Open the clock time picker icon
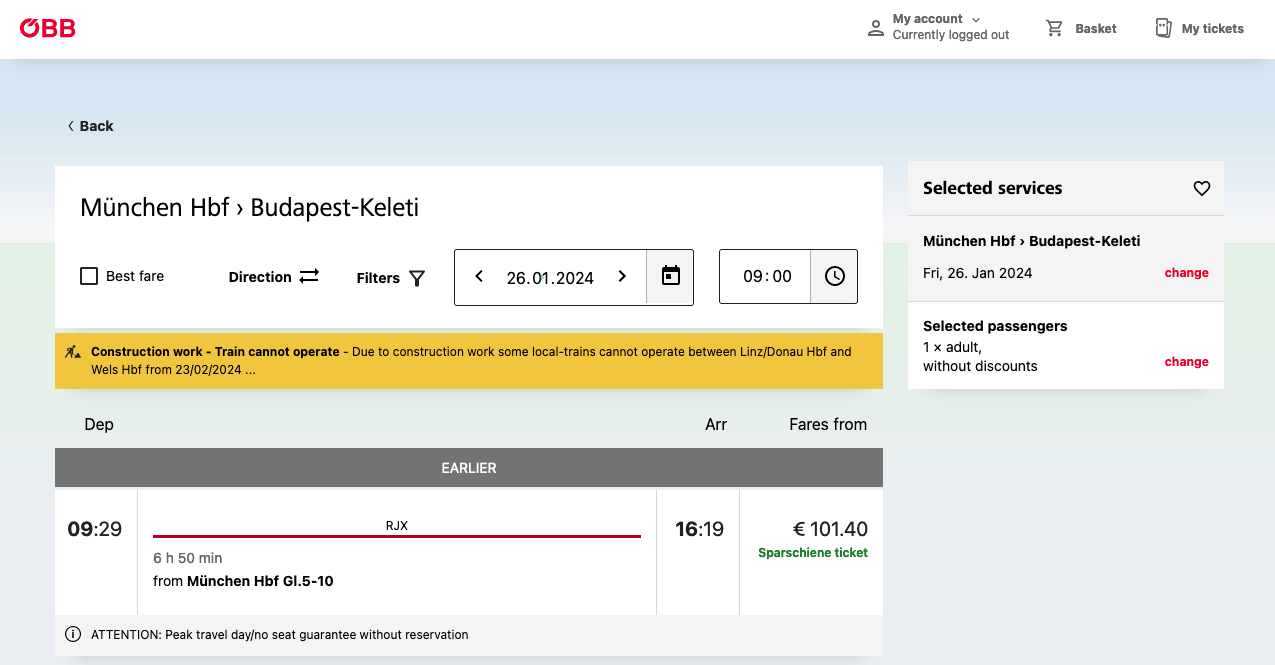The width and height of the screenshot is (1275, 665). click(x=834, y=277)
